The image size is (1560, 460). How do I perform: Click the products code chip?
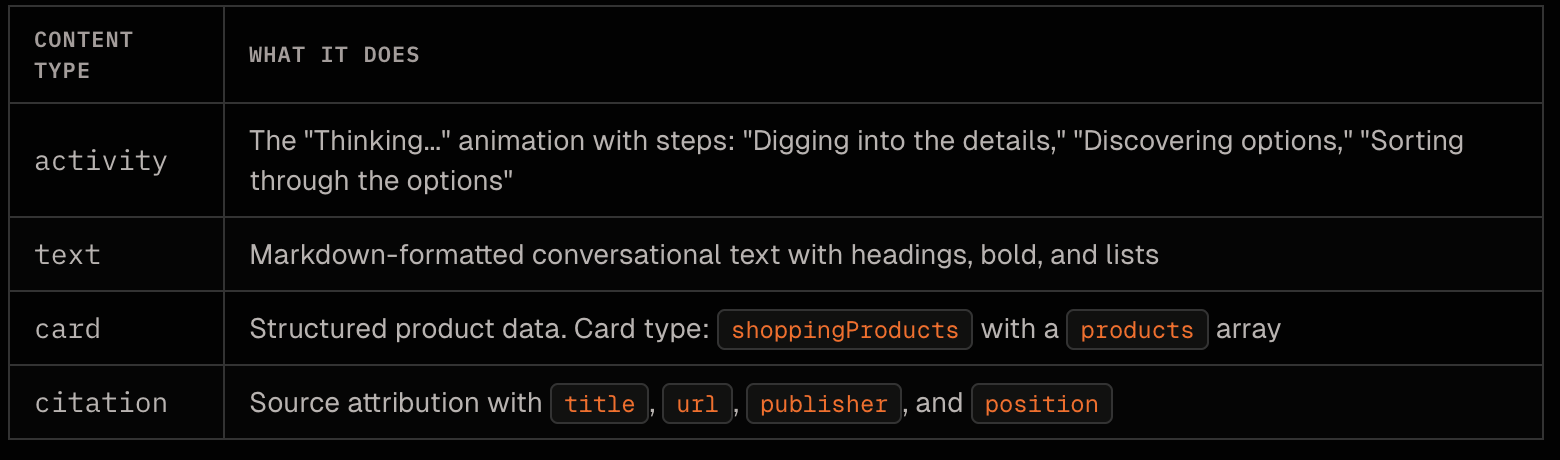click(1137, 329)
